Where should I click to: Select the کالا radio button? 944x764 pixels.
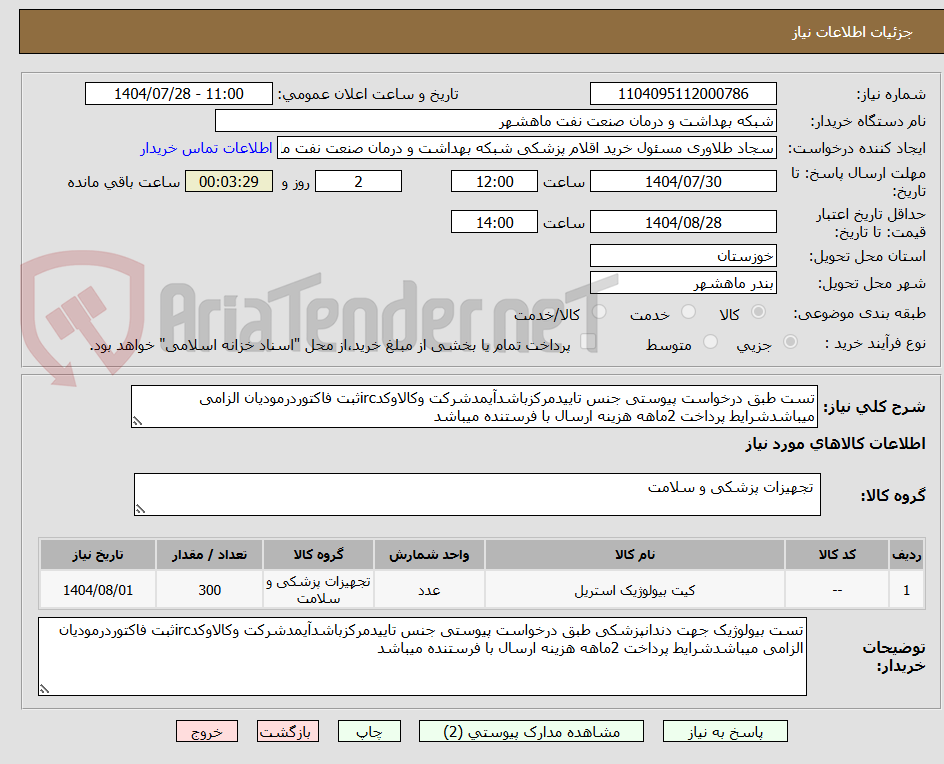[x=758, y=310]
